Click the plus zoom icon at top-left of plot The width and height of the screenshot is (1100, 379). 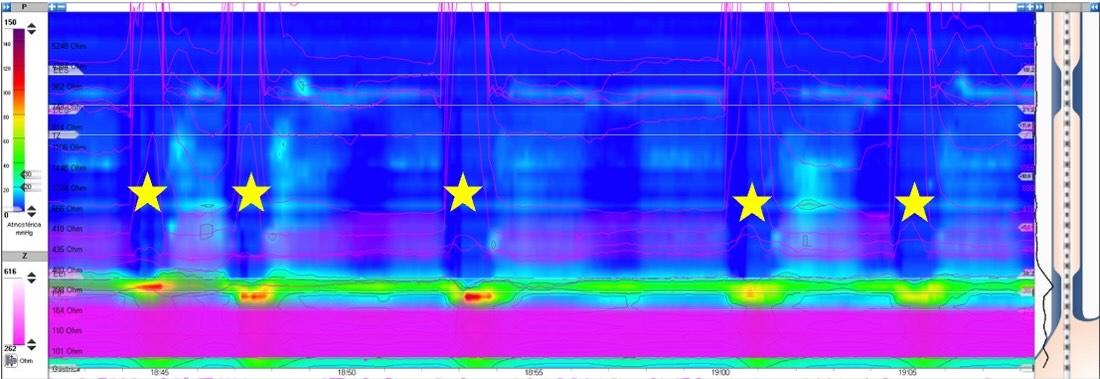pos(53,6)
